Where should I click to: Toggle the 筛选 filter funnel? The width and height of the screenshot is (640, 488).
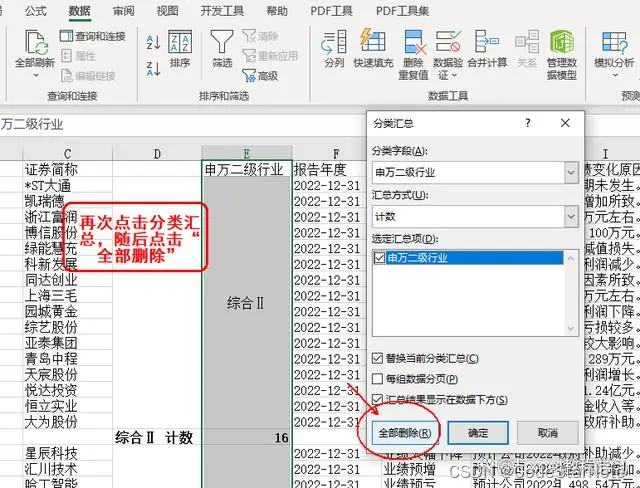point(222,48)
